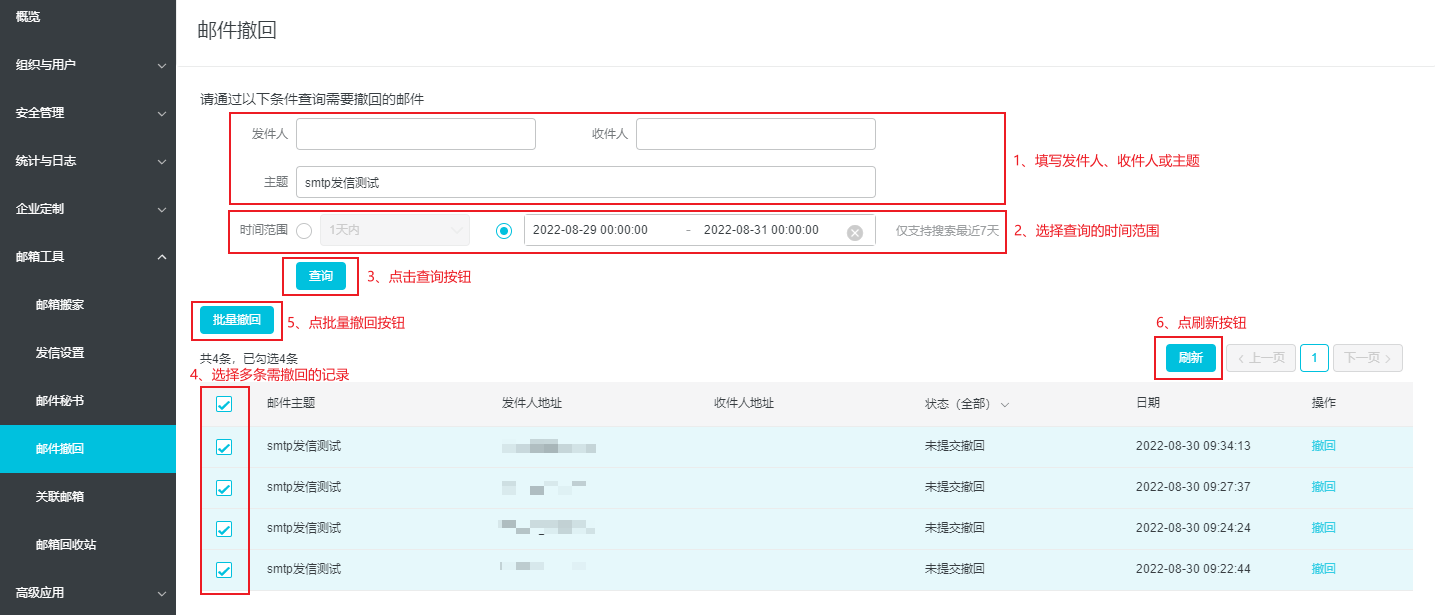
Task: Collapse the 邮箱工具 sidebar section
Action: (87, 257)
